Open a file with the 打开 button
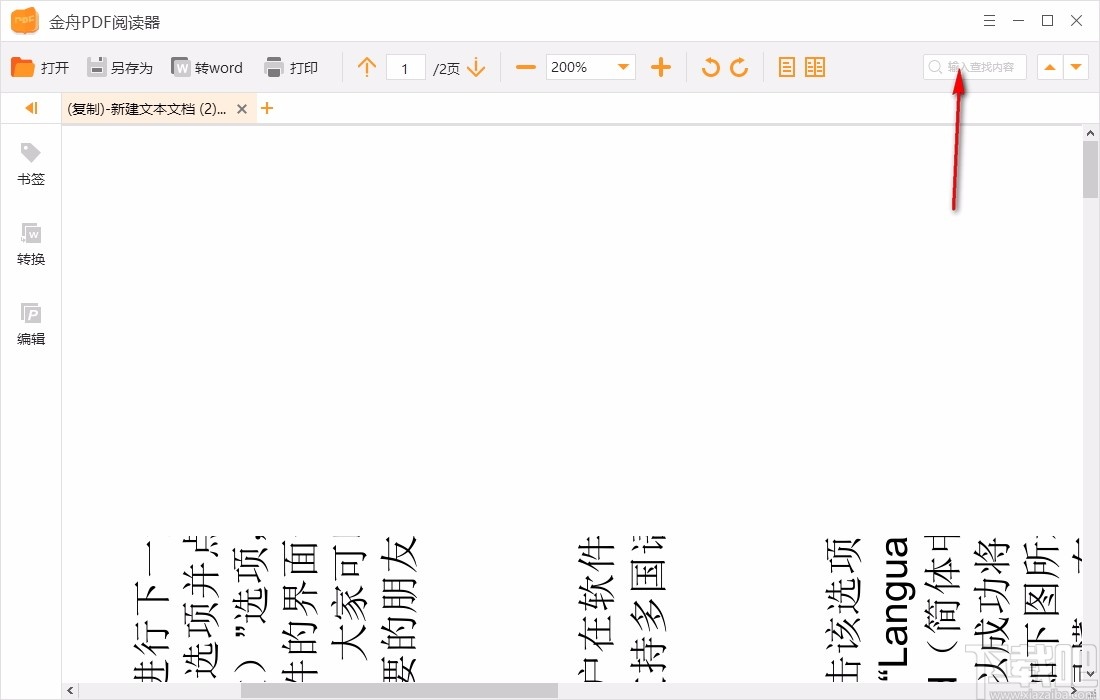The image size is (1100, 700). coord(40,67)
